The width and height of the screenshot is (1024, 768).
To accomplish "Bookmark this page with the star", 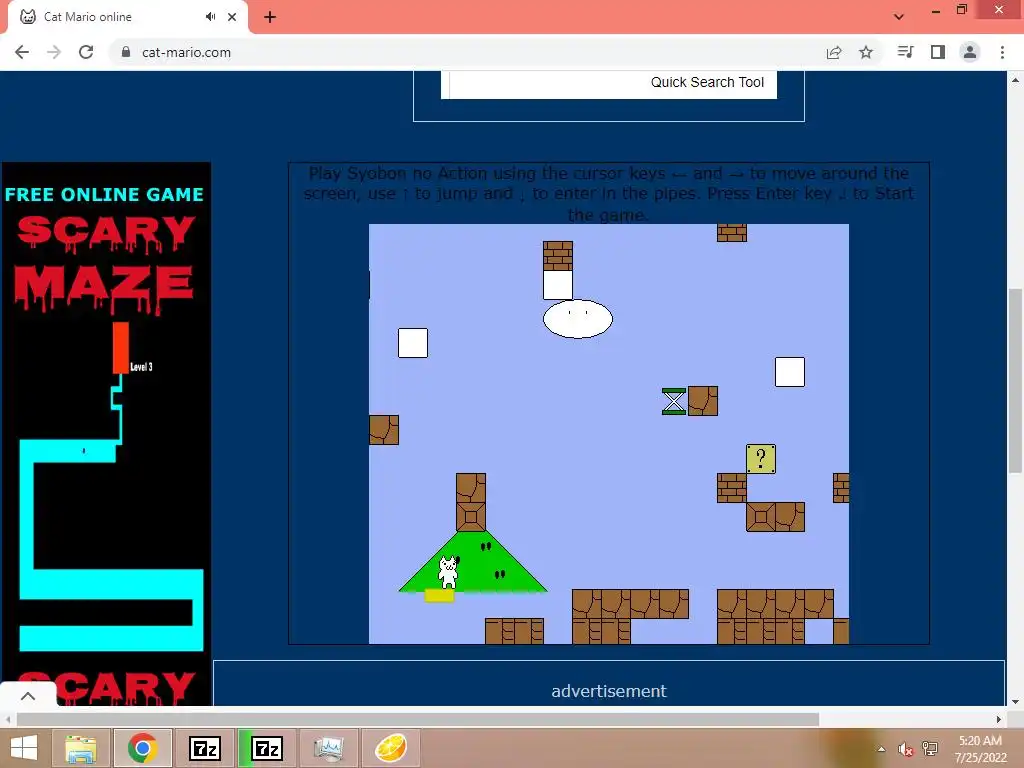I will pos(866,52).
